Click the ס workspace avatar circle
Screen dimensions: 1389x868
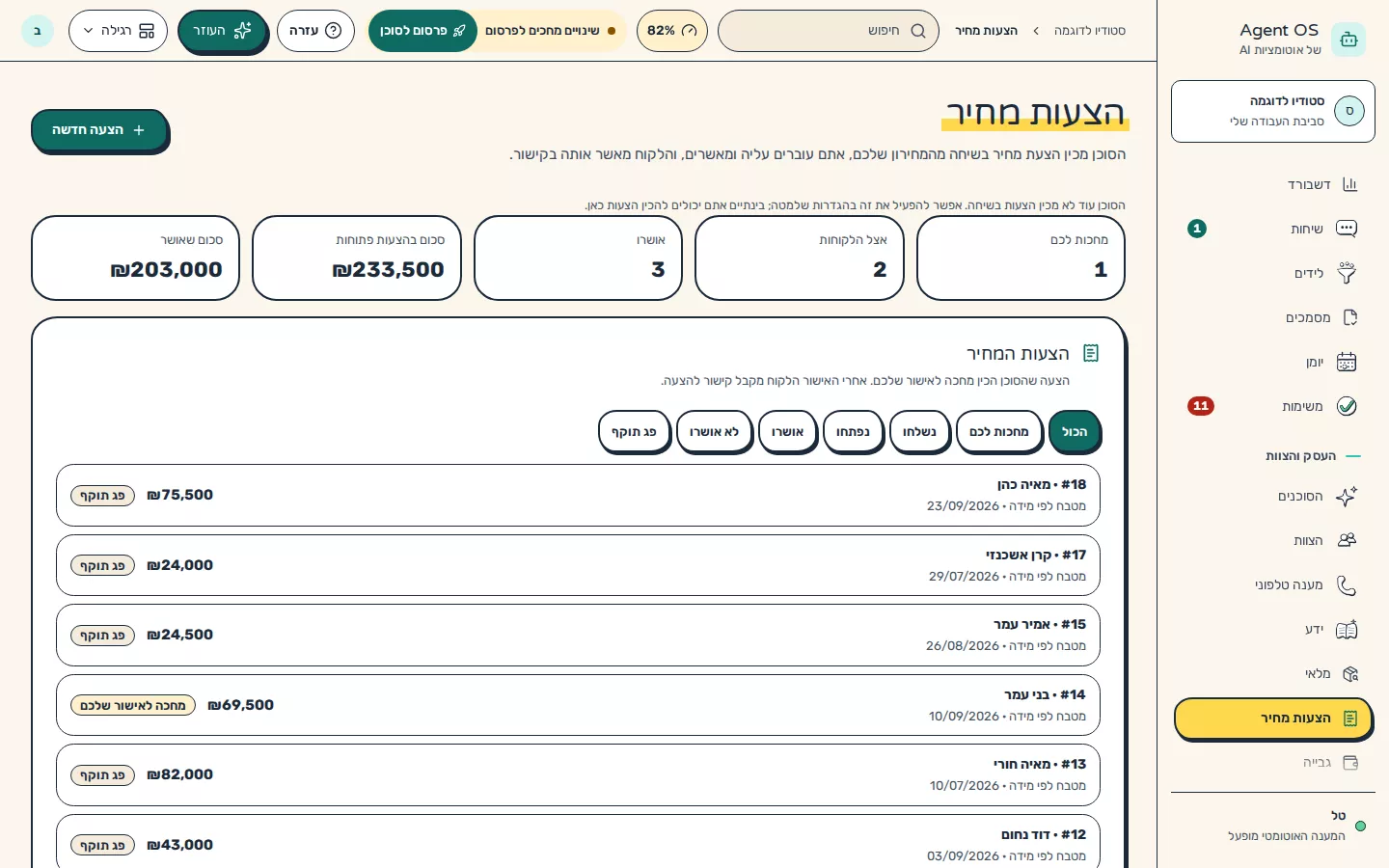tap(1349, 111)
